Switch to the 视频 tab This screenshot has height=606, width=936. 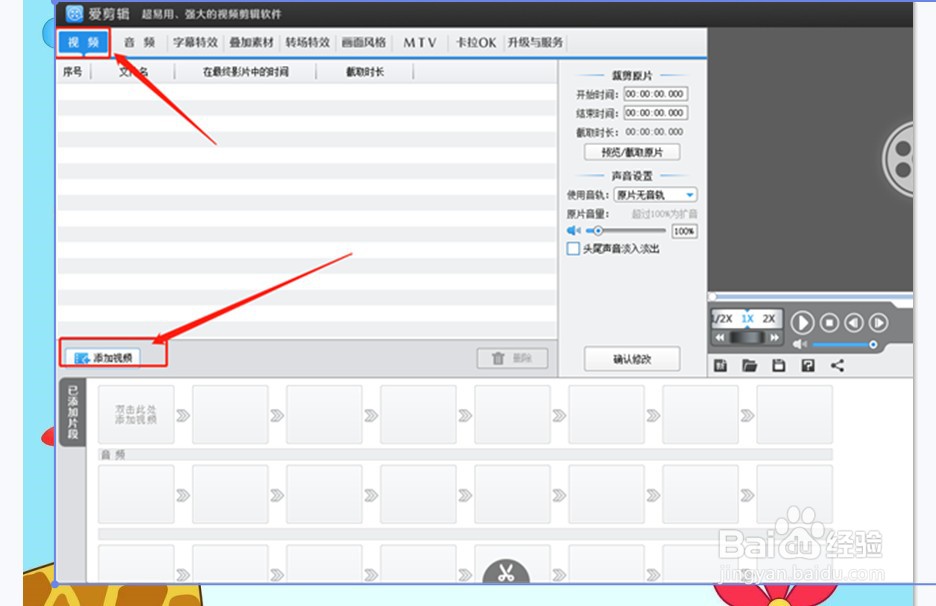pos(84,42)
